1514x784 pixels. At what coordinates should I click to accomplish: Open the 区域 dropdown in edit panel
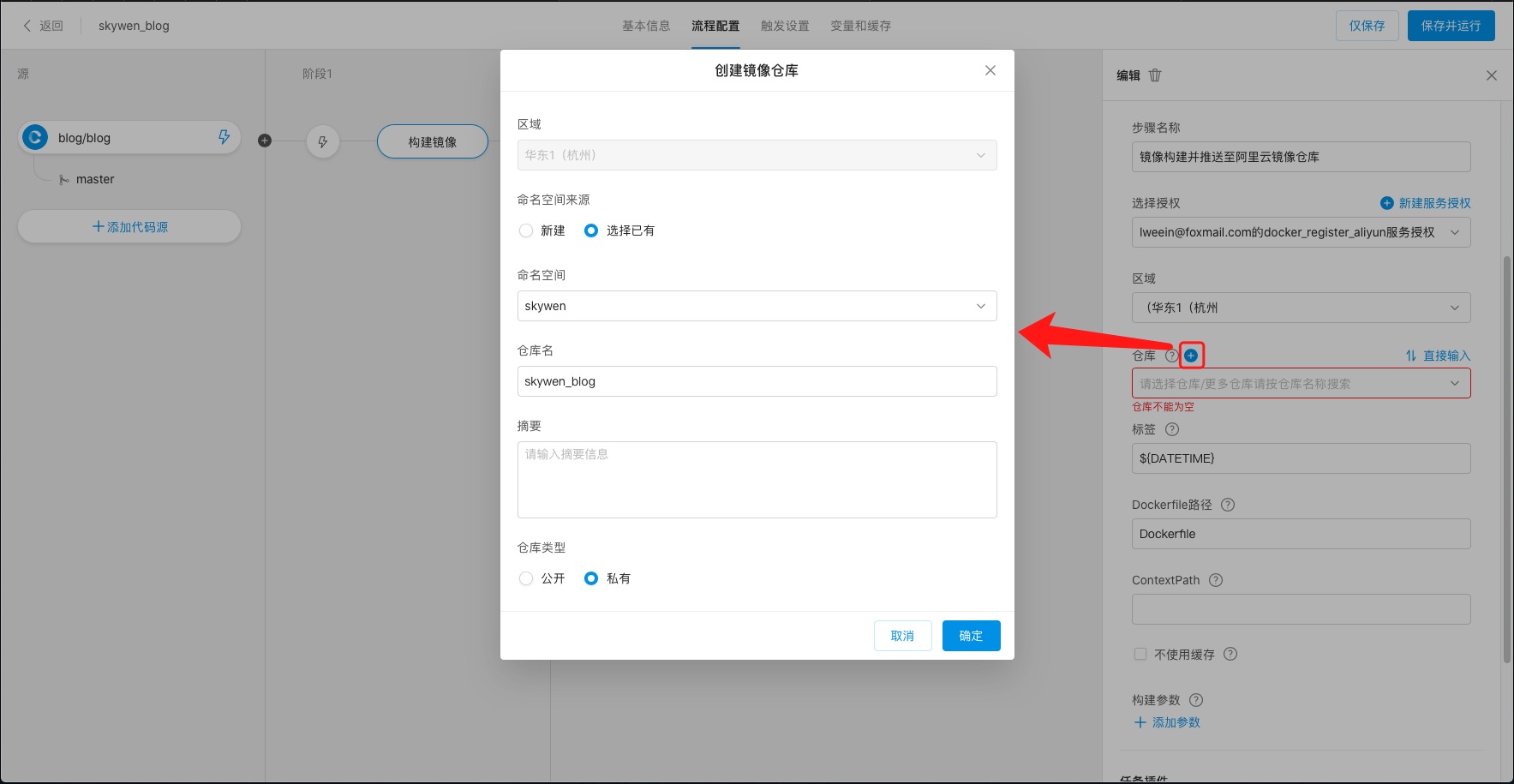1302,308
